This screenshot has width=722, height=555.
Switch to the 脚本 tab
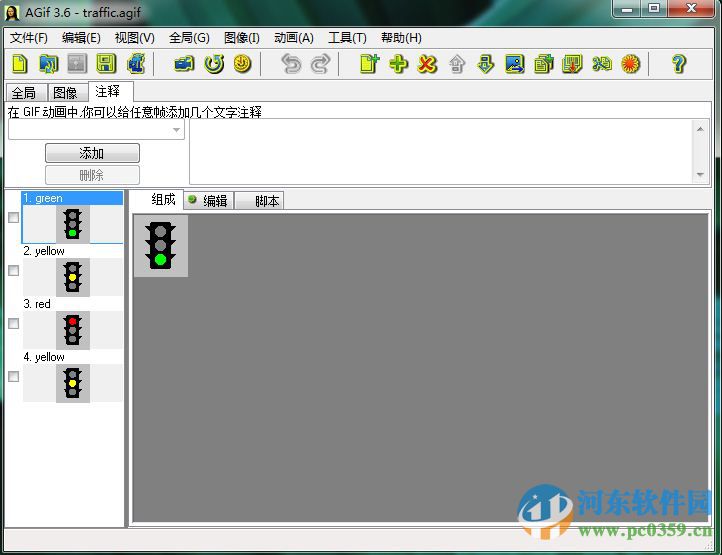pos(260,201)
